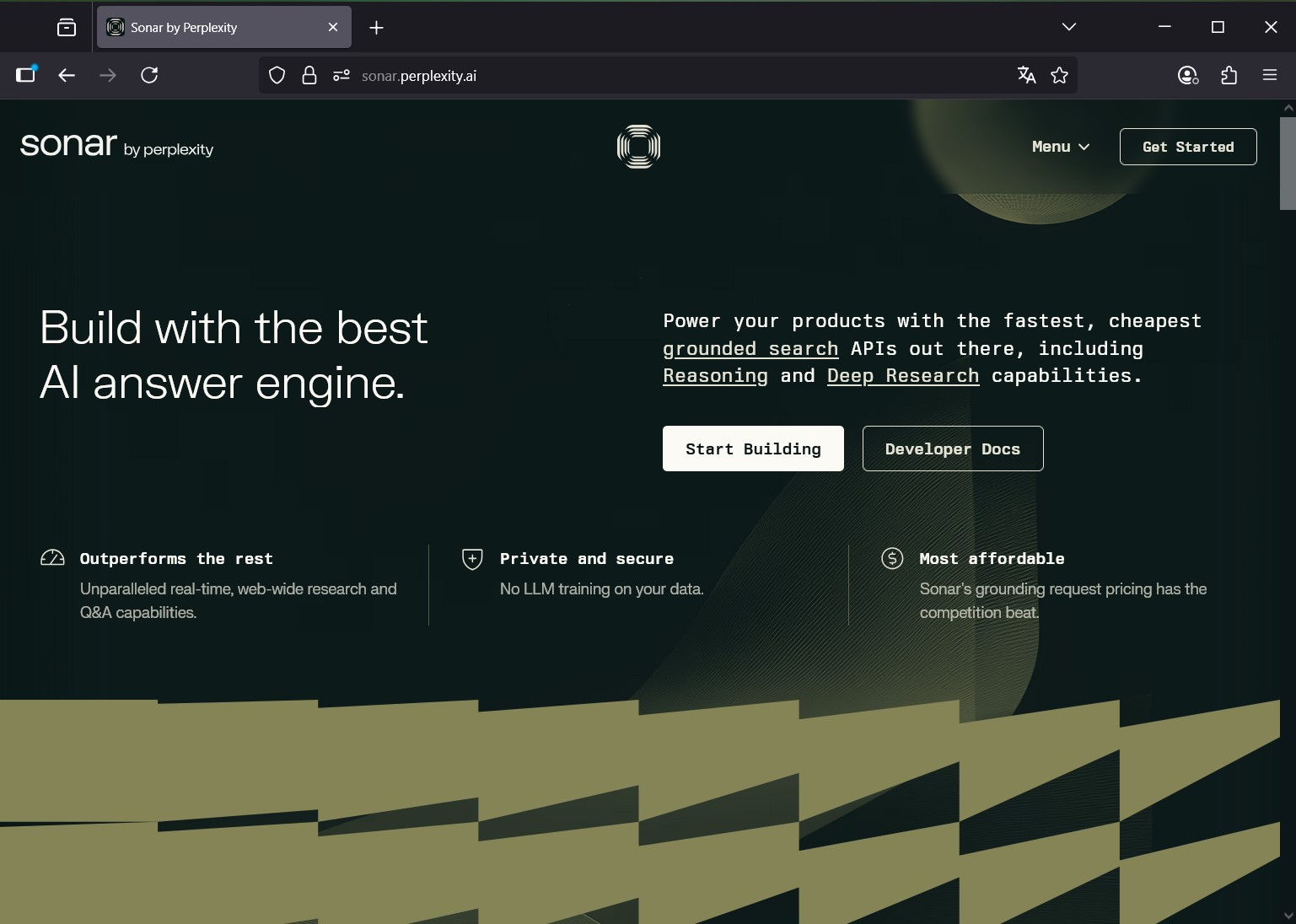
Task: Click the dollar icon beside Most affordable
Action: pos(892,558)
